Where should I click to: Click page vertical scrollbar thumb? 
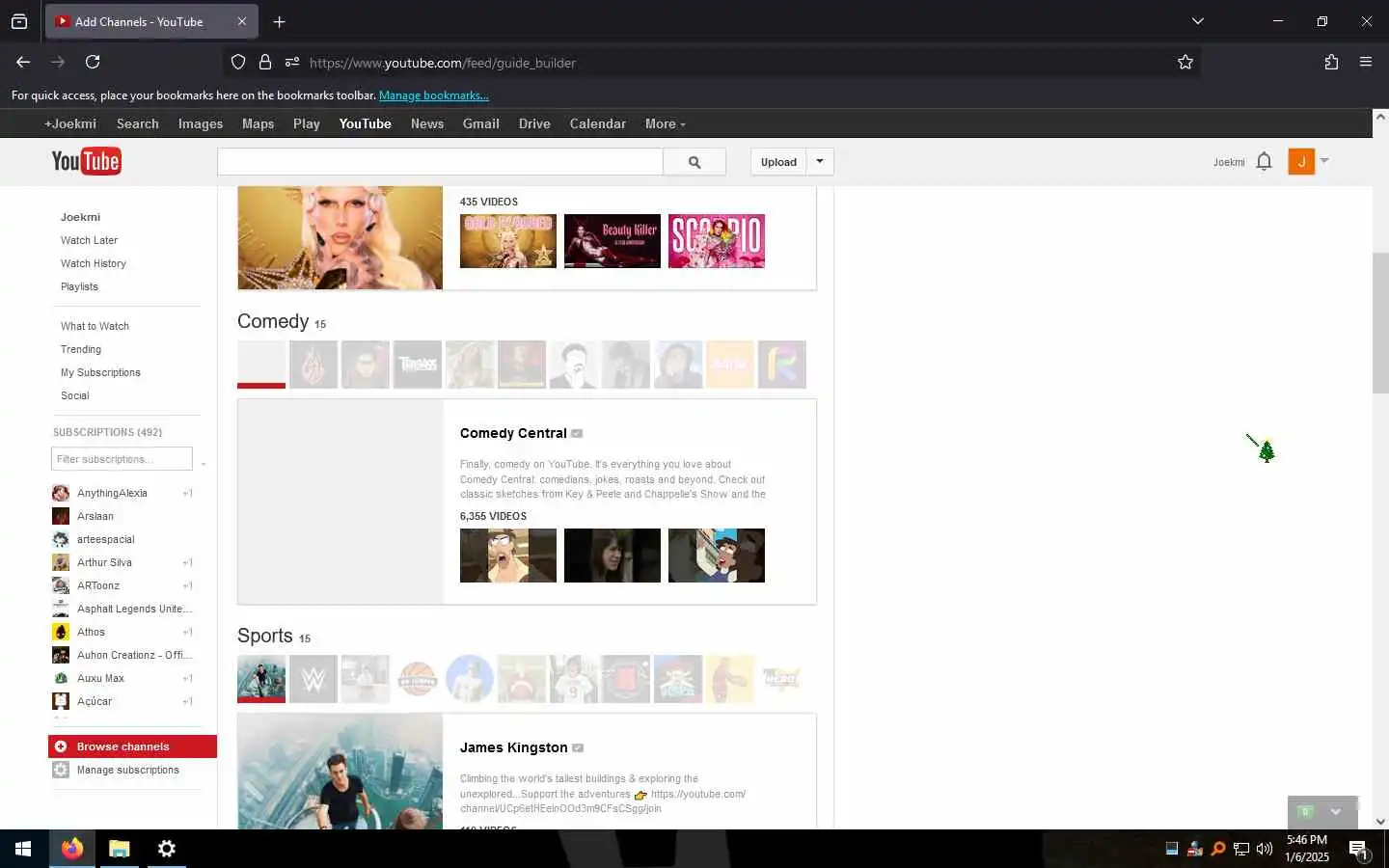(x=1380, y=323)
